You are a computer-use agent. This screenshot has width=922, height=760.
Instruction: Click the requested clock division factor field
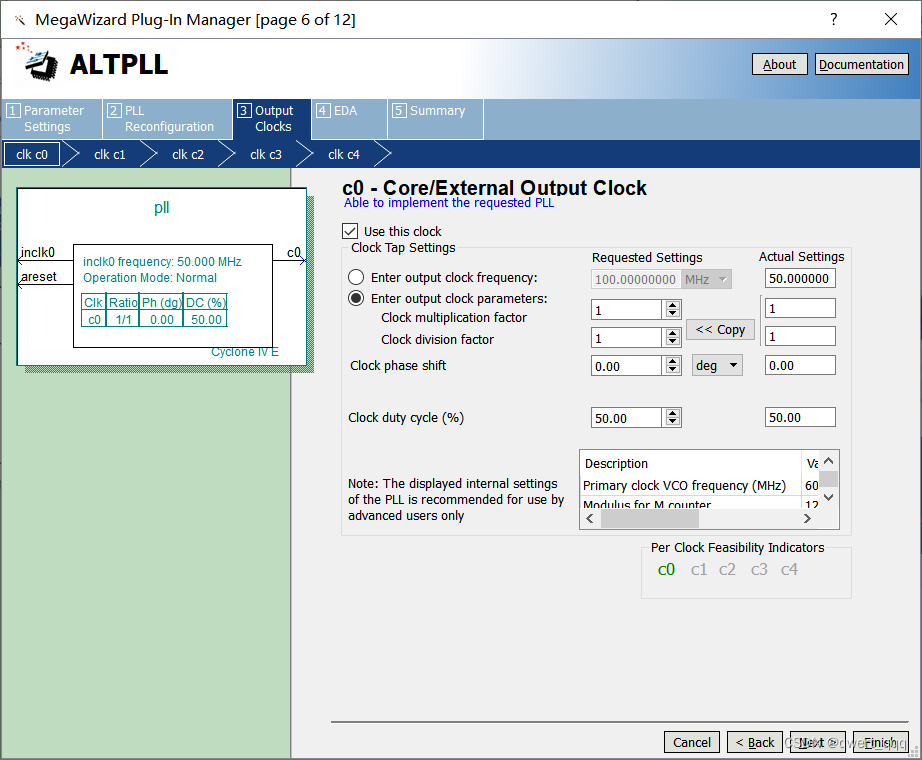coord(627,338)
